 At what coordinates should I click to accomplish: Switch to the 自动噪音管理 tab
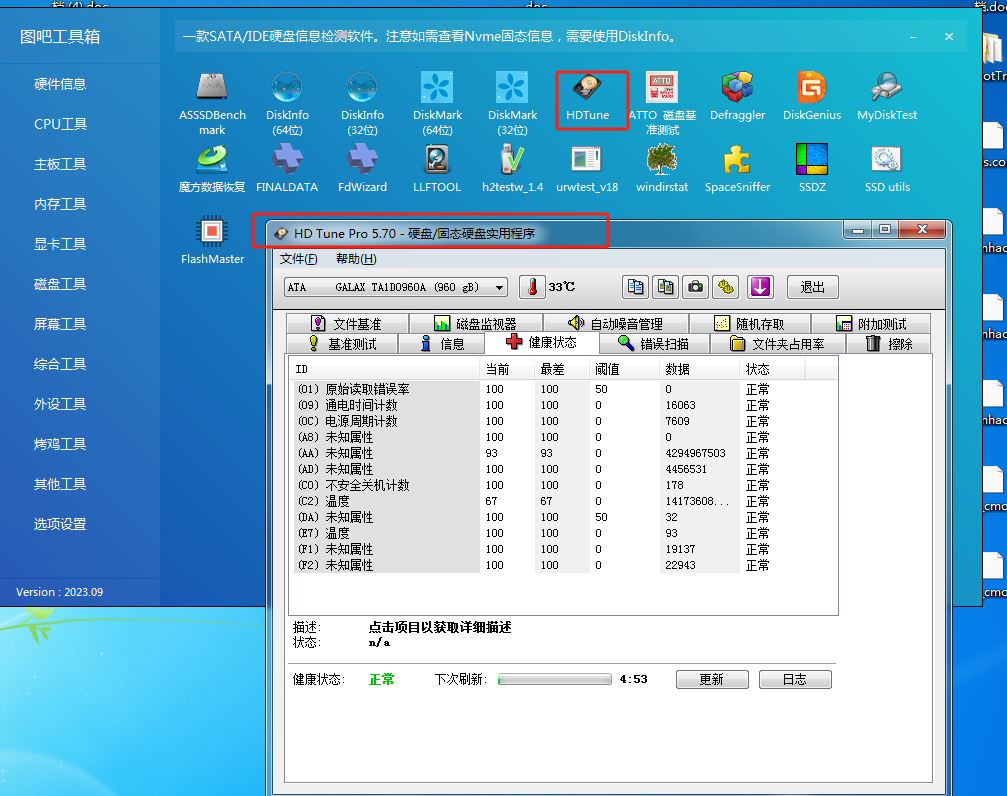pyautogui.click(x=616, y=323)
